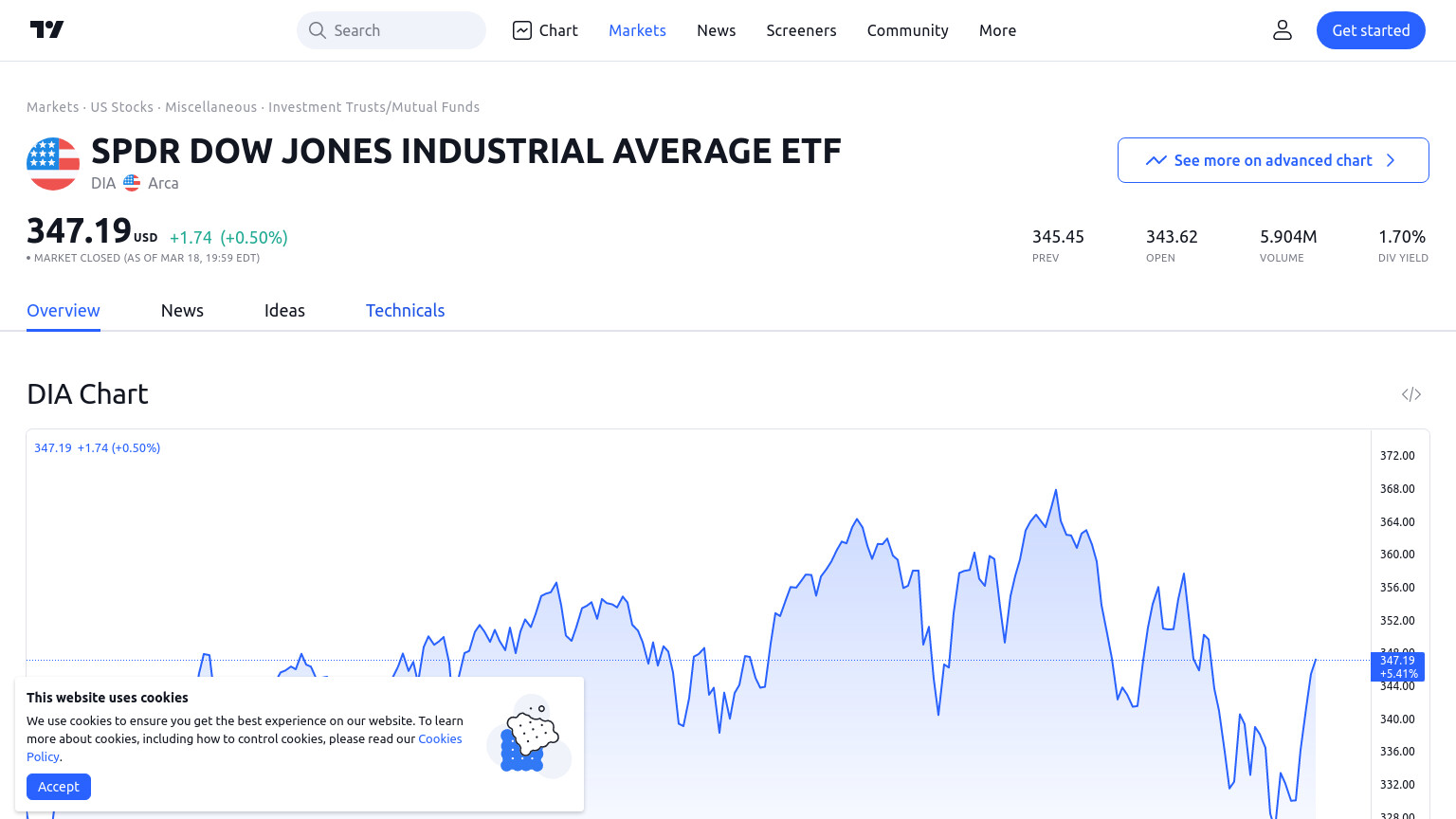The height and width of the screenshot is (819, 1456).
Task: Click the 5.904M VOLUME value
Action: (1288, 237)
